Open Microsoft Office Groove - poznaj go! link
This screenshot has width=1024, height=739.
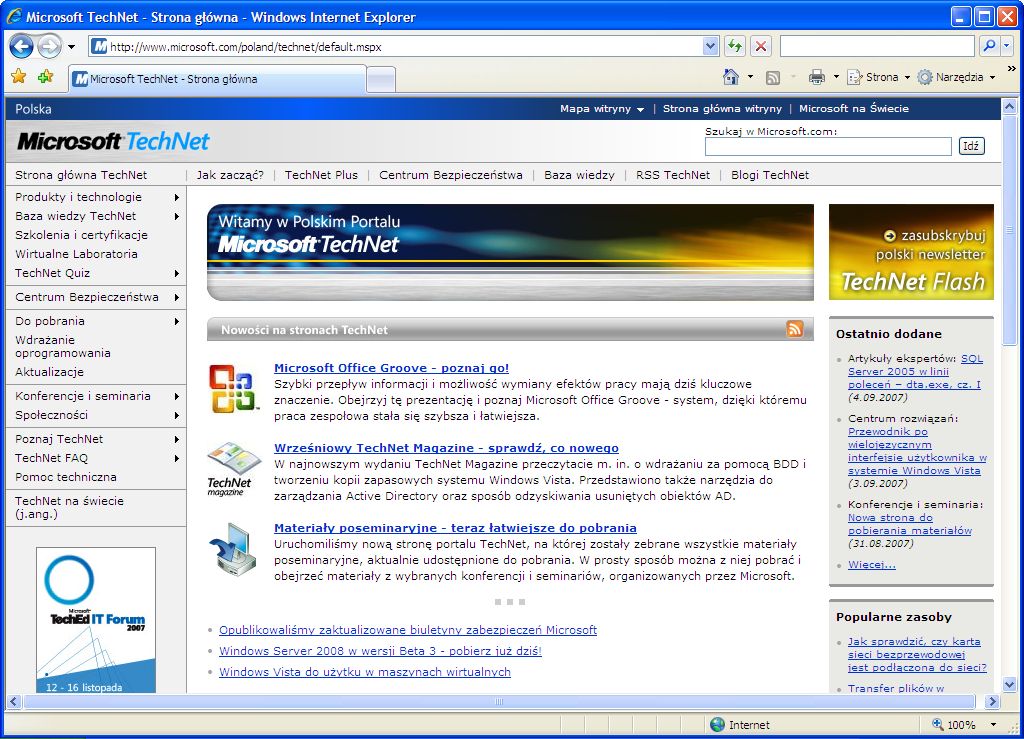391,368
